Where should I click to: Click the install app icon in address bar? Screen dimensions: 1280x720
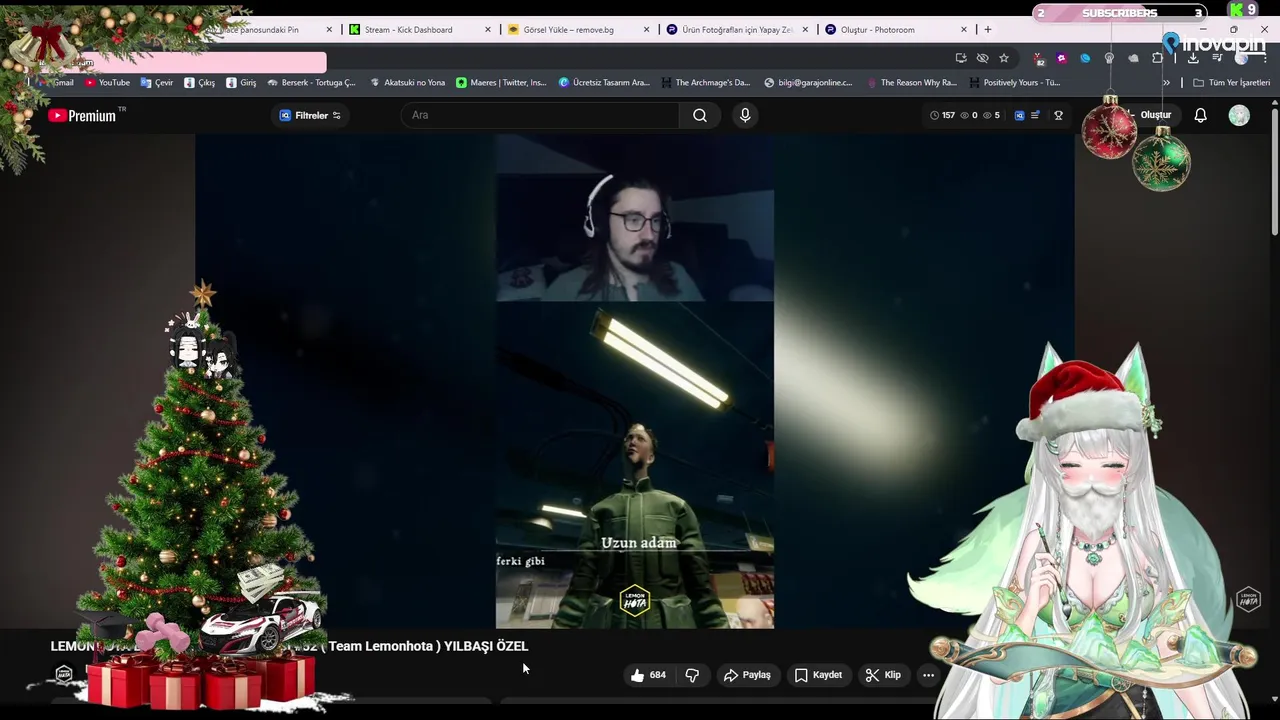click(961, 58)
